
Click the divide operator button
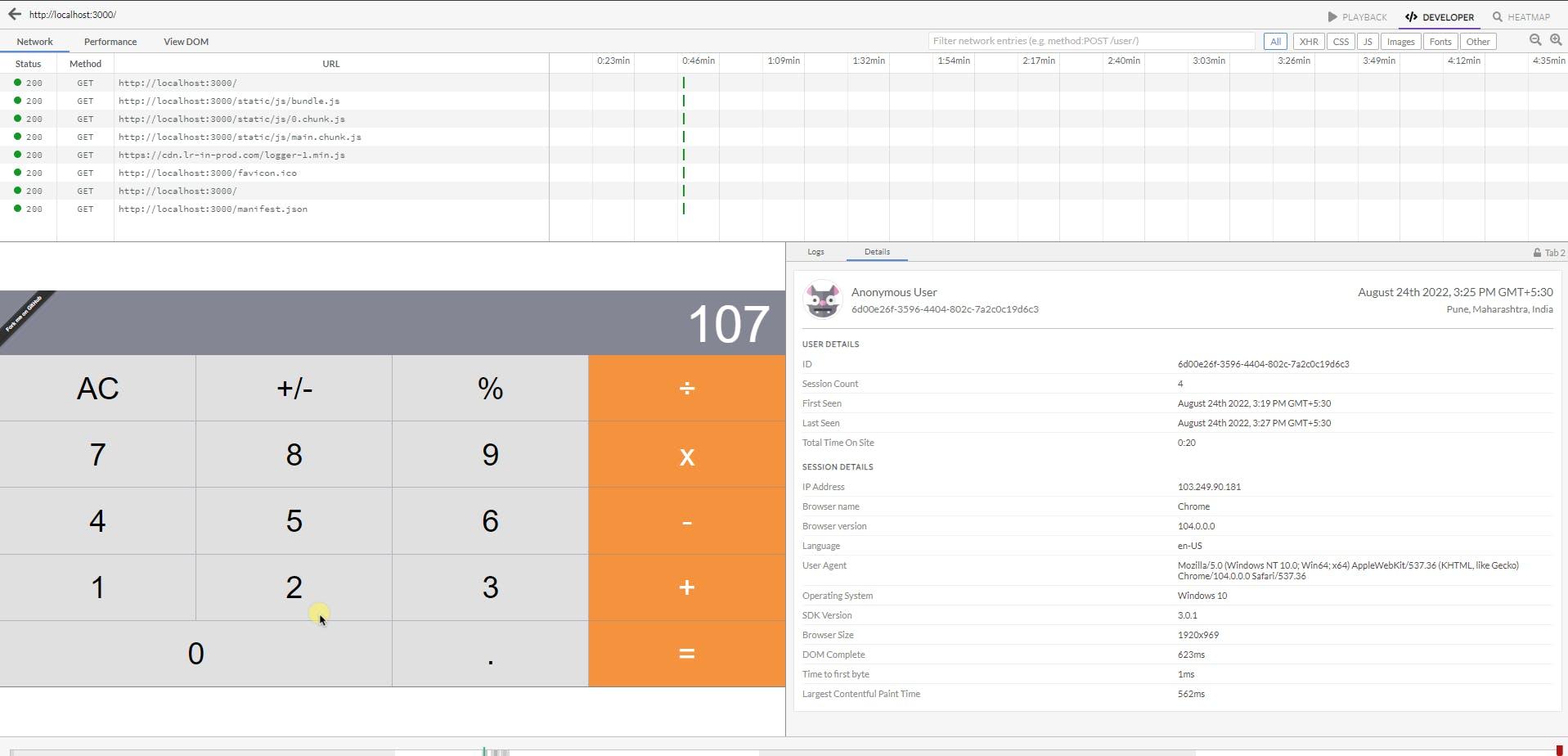click(x=686, y=388)
